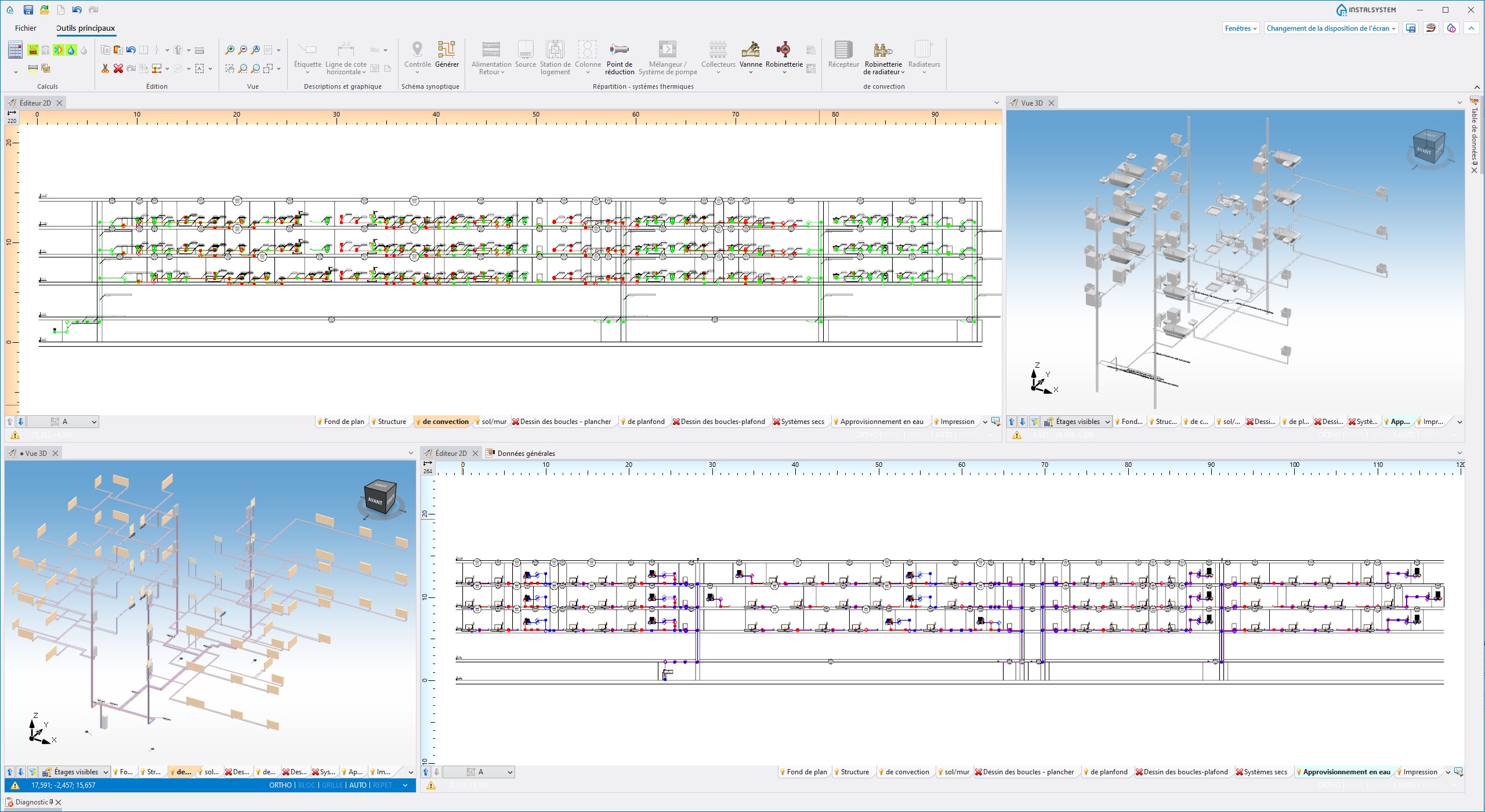Click the zoom in magnifier icon

tap(230, 50)
